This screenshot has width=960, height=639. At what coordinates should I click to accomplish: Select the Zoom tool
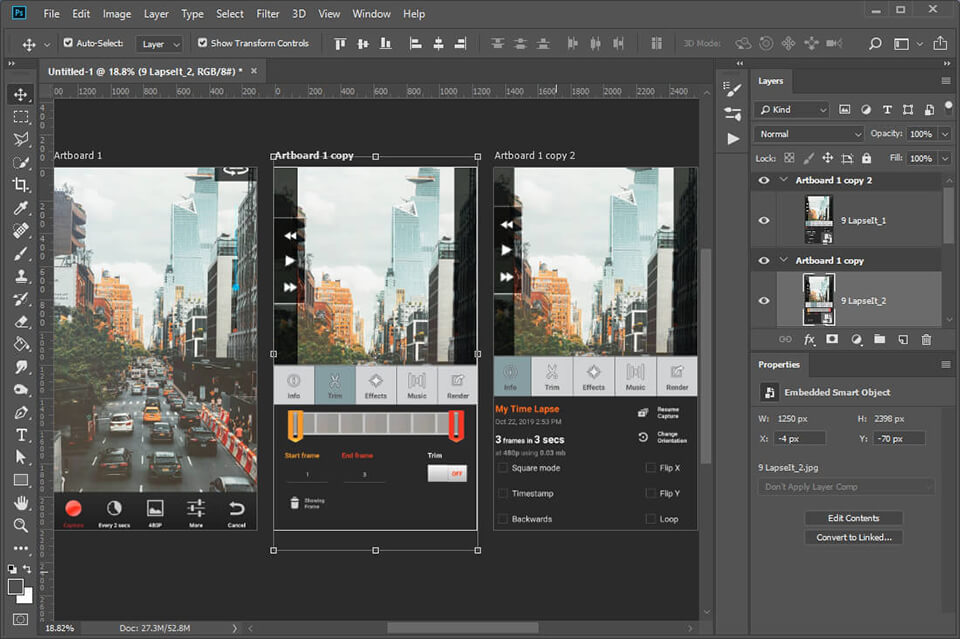tap(21, 525)
